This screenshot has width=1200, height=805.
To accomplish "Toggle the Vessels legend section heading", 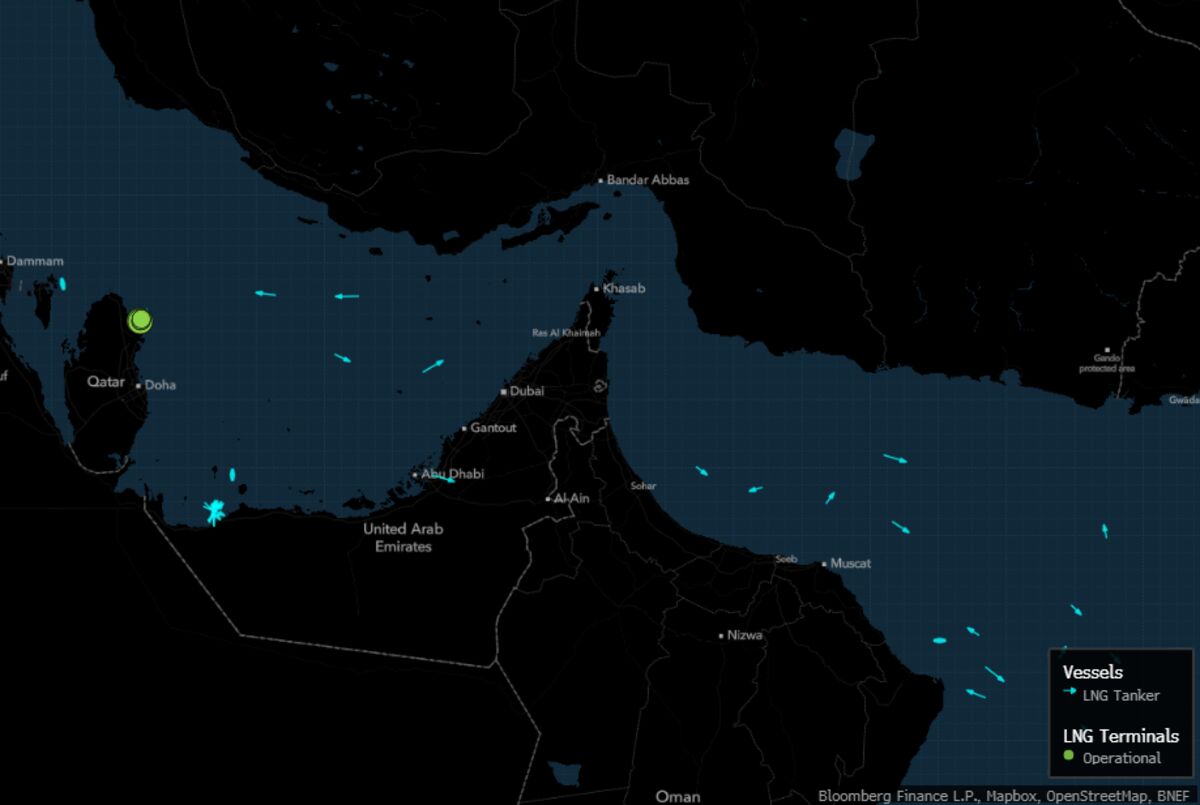I will tap(1093, 672).
